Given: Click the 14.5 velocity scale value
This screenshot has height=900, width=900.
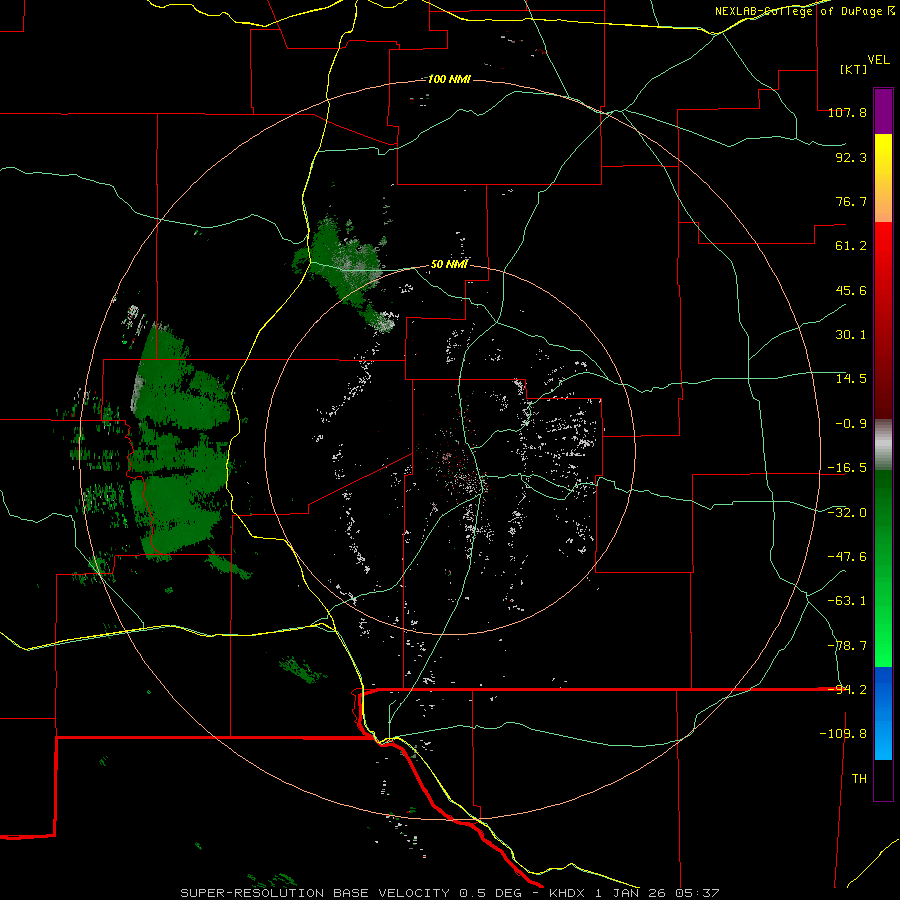Looking at the screenshot, I should click(851, 379).
